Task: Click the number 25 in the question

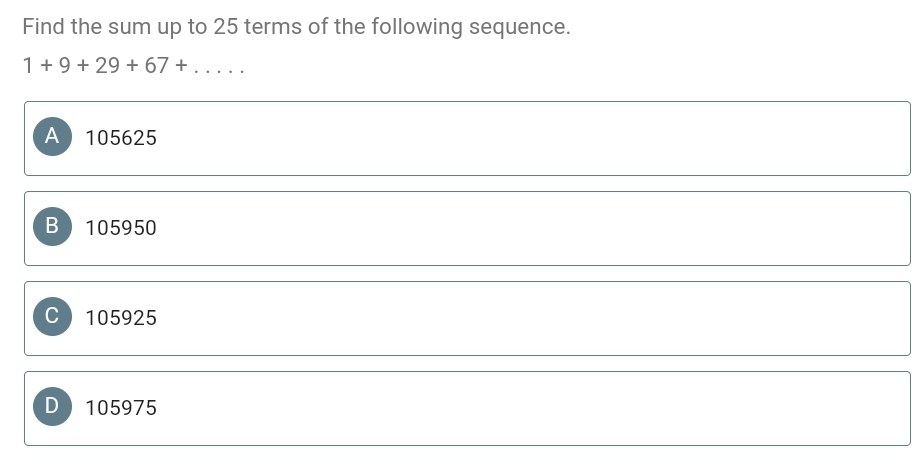Action: [226, 26]
